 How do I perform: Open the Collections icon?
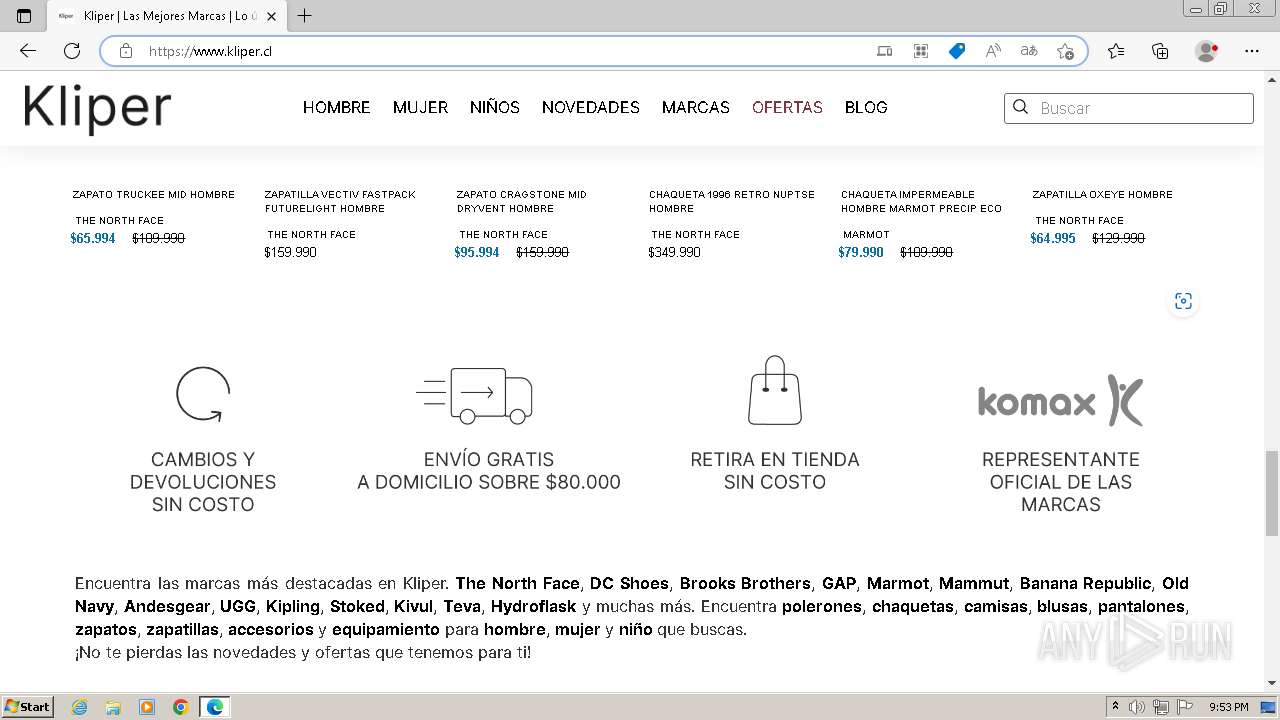pyautogui.click(x=1160, y=51)
